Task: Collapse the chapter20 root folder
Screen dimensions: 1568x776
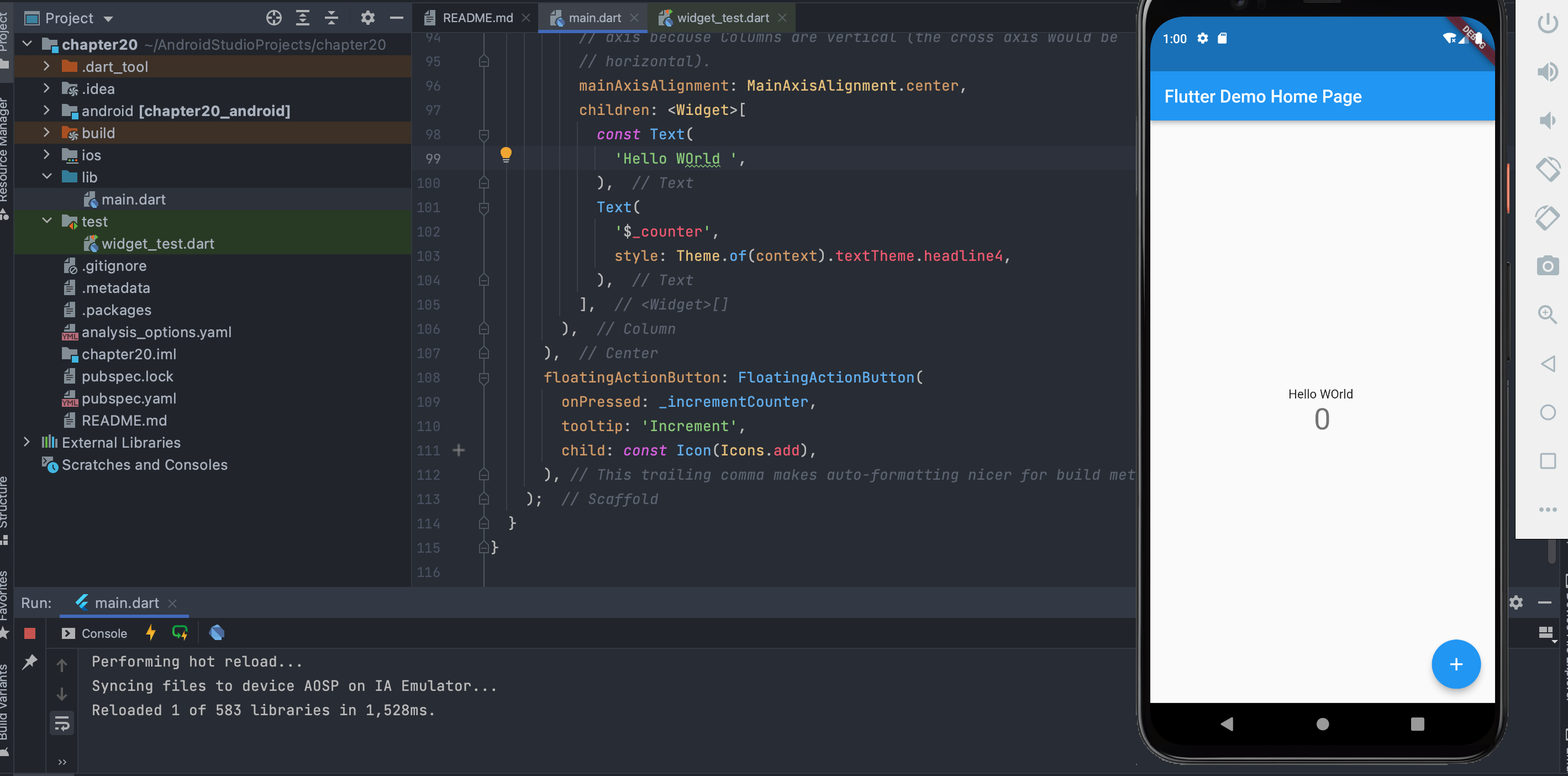Action: coord(28,44)
